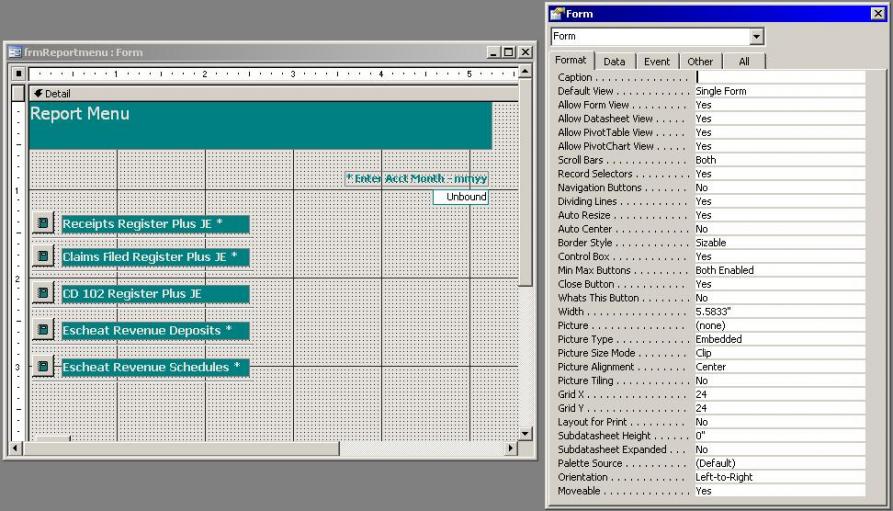Click the Grid Y value 24
Viewport: 893px width, 511px height.
(x=780, y=408)
